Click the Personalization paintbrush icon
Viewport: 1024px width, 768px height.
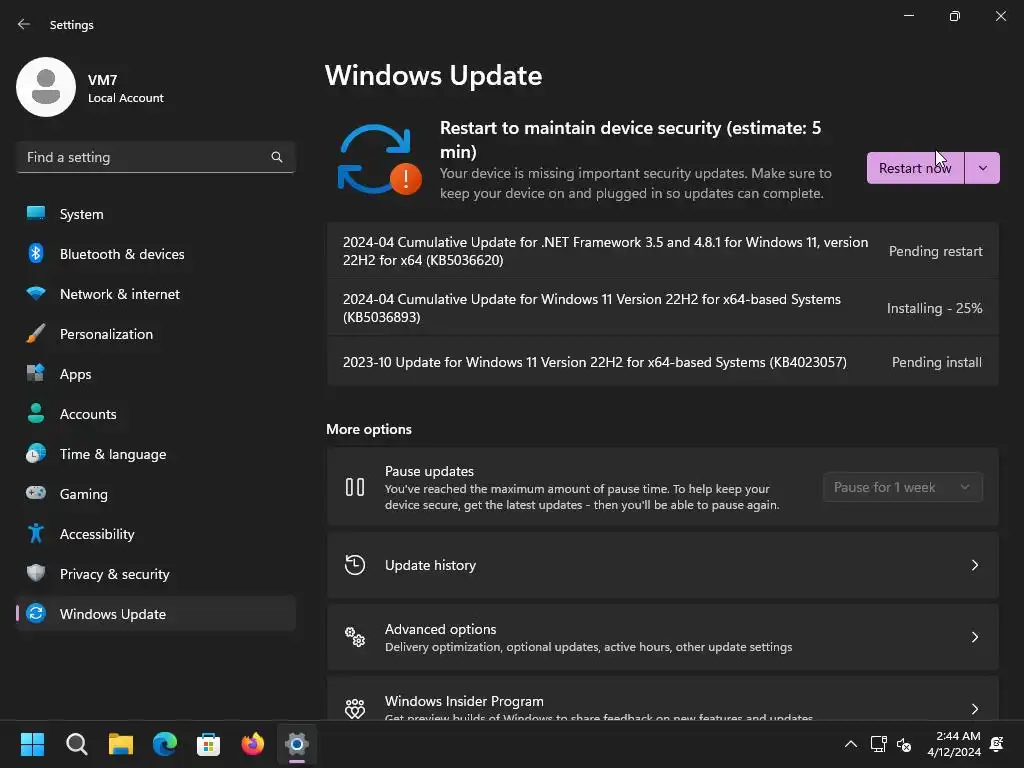pos(36,334)
